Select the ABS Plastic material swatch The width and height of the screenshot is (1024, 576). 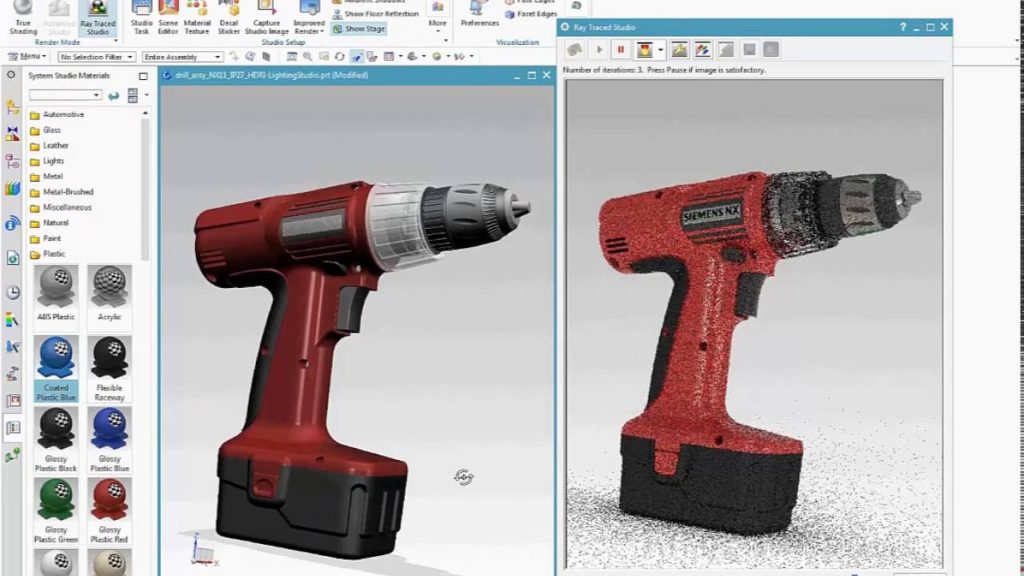point(55,295)
